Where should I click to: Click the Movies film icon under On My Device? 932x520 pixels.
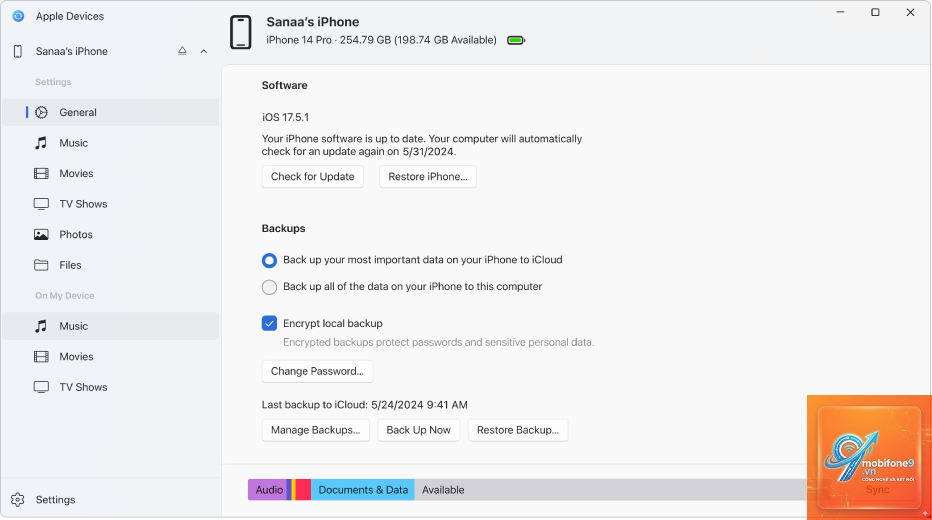pyautogui.click(x=41, y=357)
